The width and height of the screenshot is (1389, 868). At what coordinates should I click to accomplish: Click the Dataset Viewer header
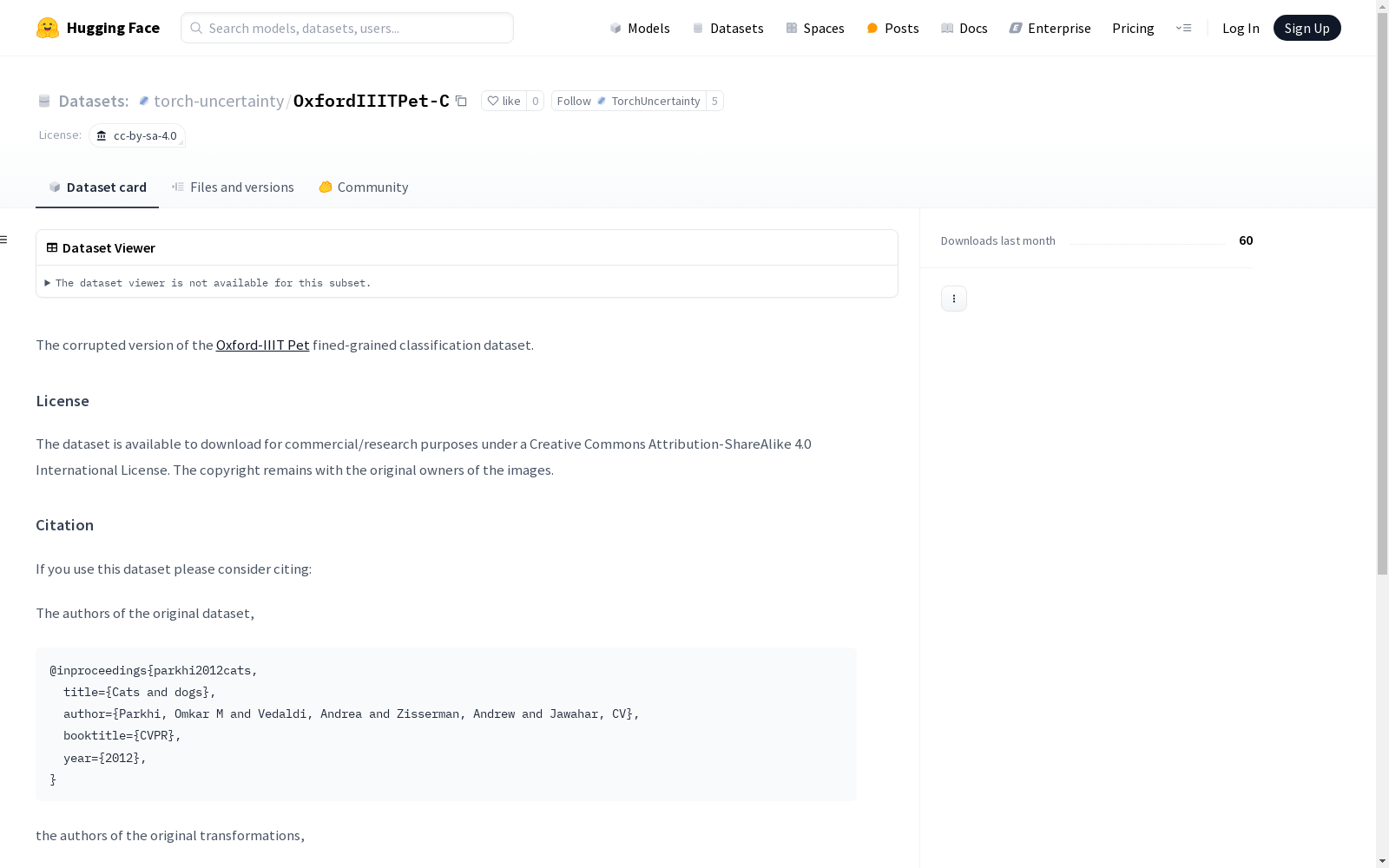[x=101, y=247]
